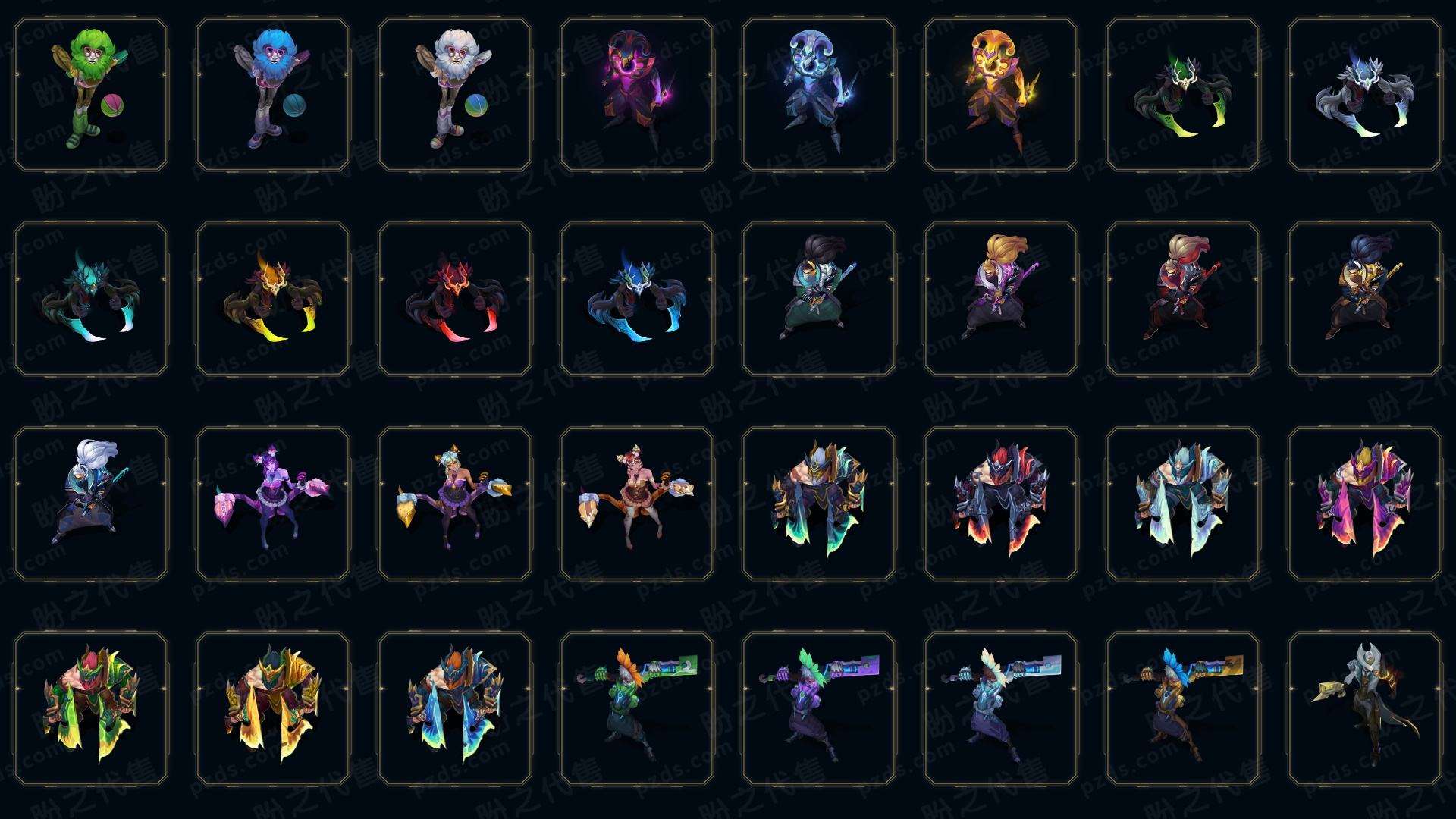
Task: Pick the purple cafe maid spider skin
Action: (x=273, y=504)
